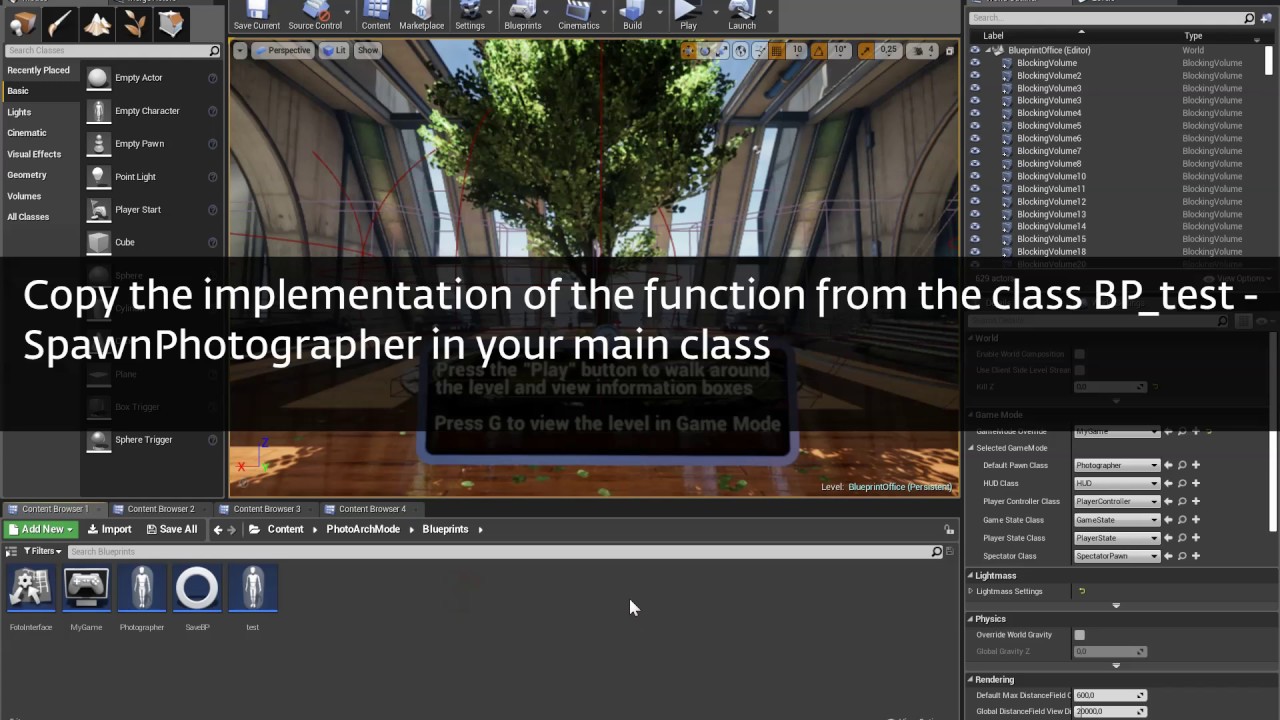
Task: Select the Sphere Trigger icon
Action: pos(98,440)
